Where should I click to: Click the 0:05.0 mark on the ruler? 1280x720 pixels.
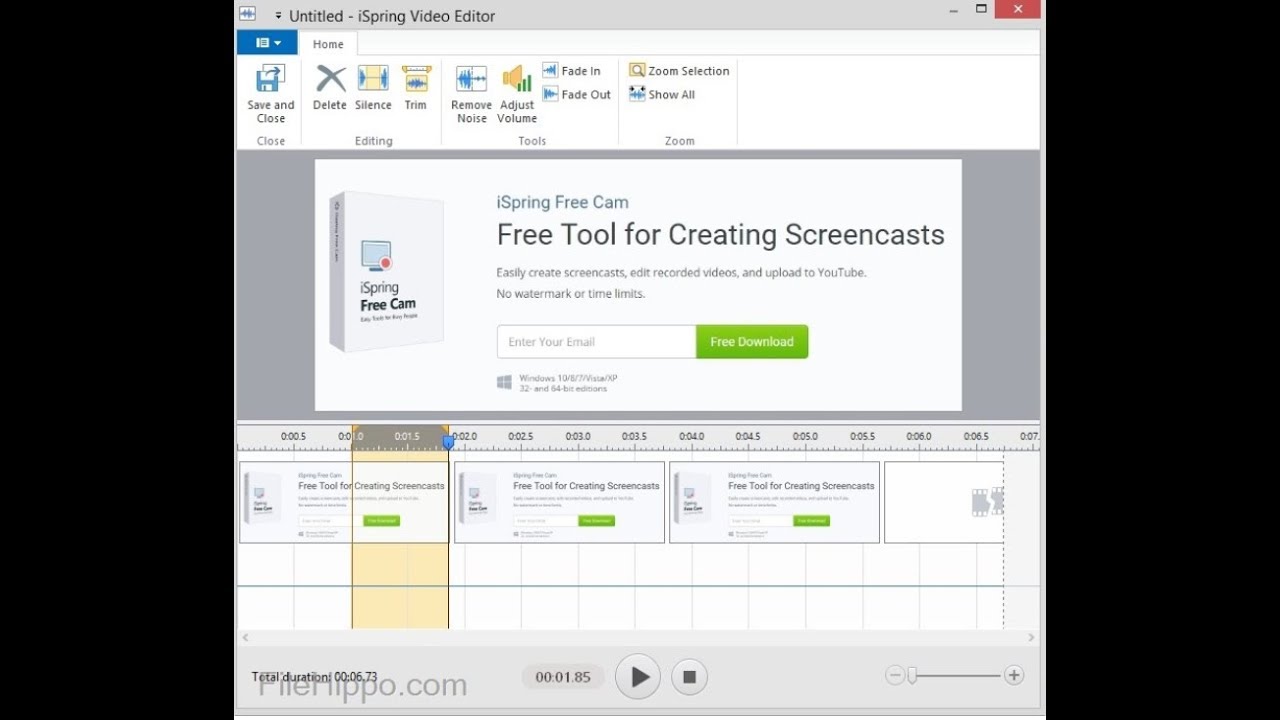[x=805, y=437]
